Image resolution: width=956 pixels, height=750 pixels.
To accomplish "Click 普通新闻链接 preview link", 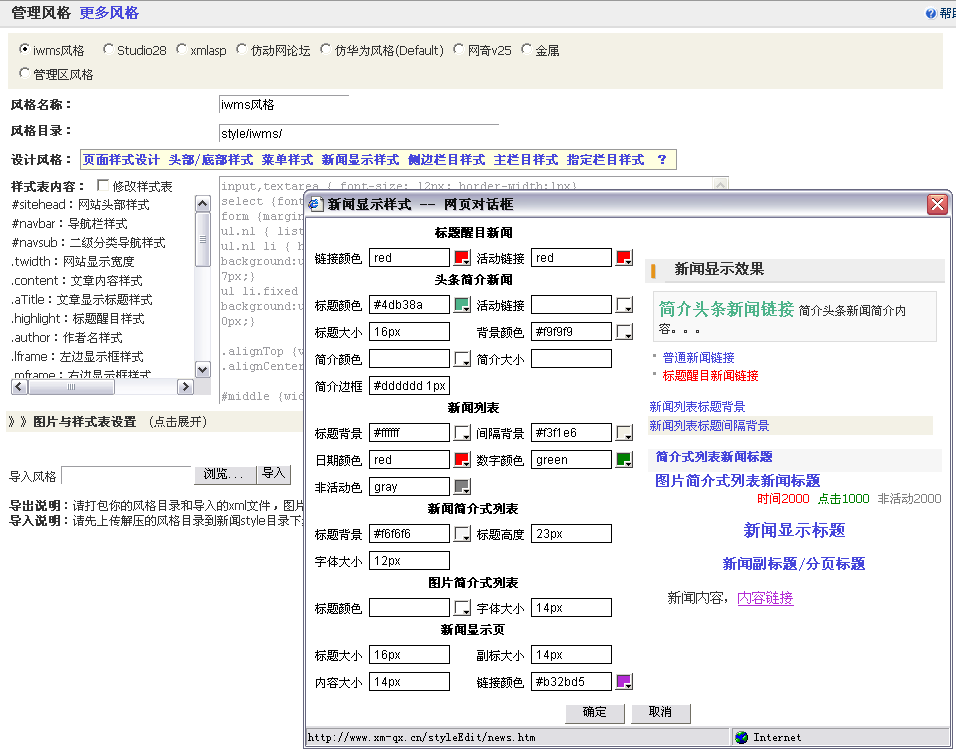I will 698,358.
